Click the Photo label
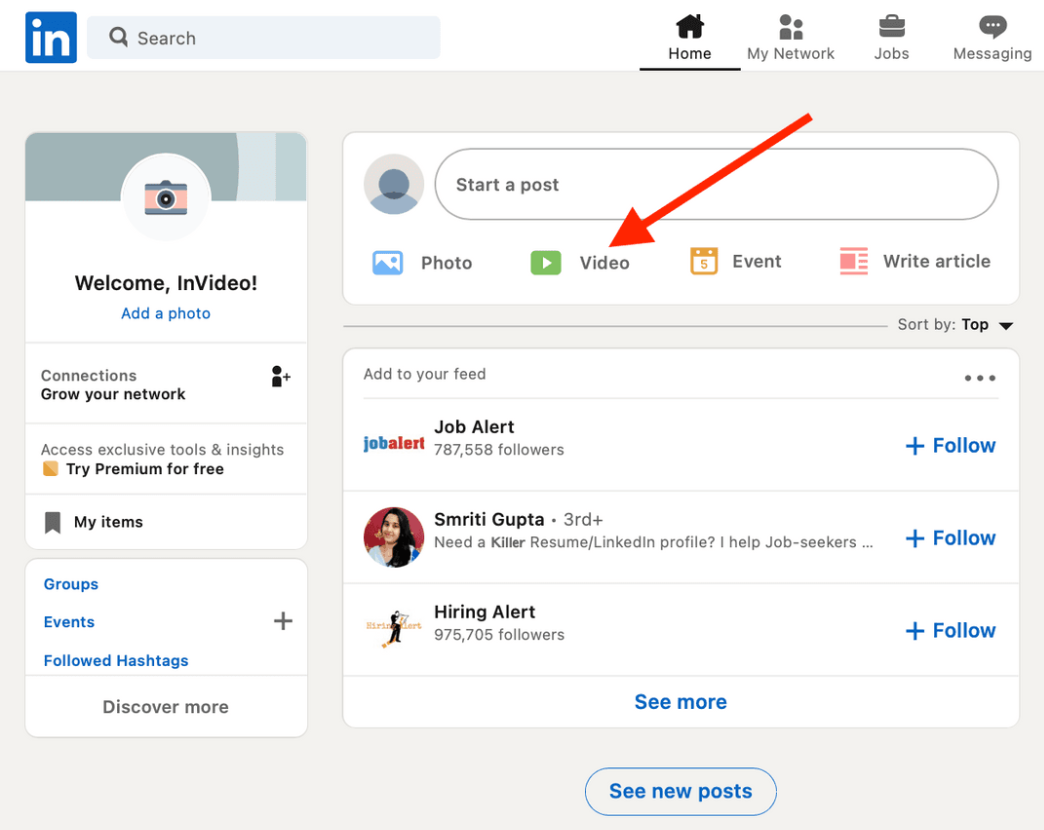 coord(446,263)
